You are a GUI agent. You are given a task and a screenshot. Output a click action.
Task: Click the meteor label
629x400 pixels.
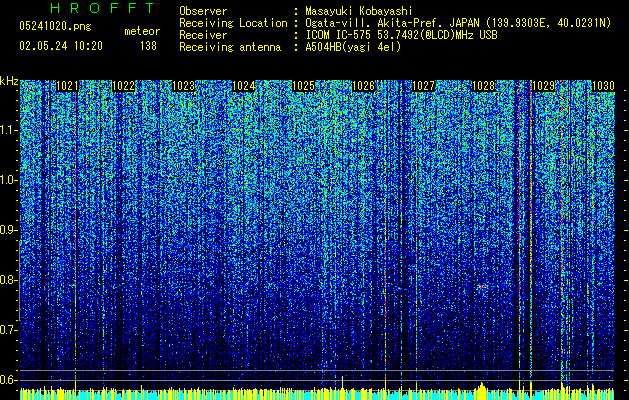tap(142, 31)
